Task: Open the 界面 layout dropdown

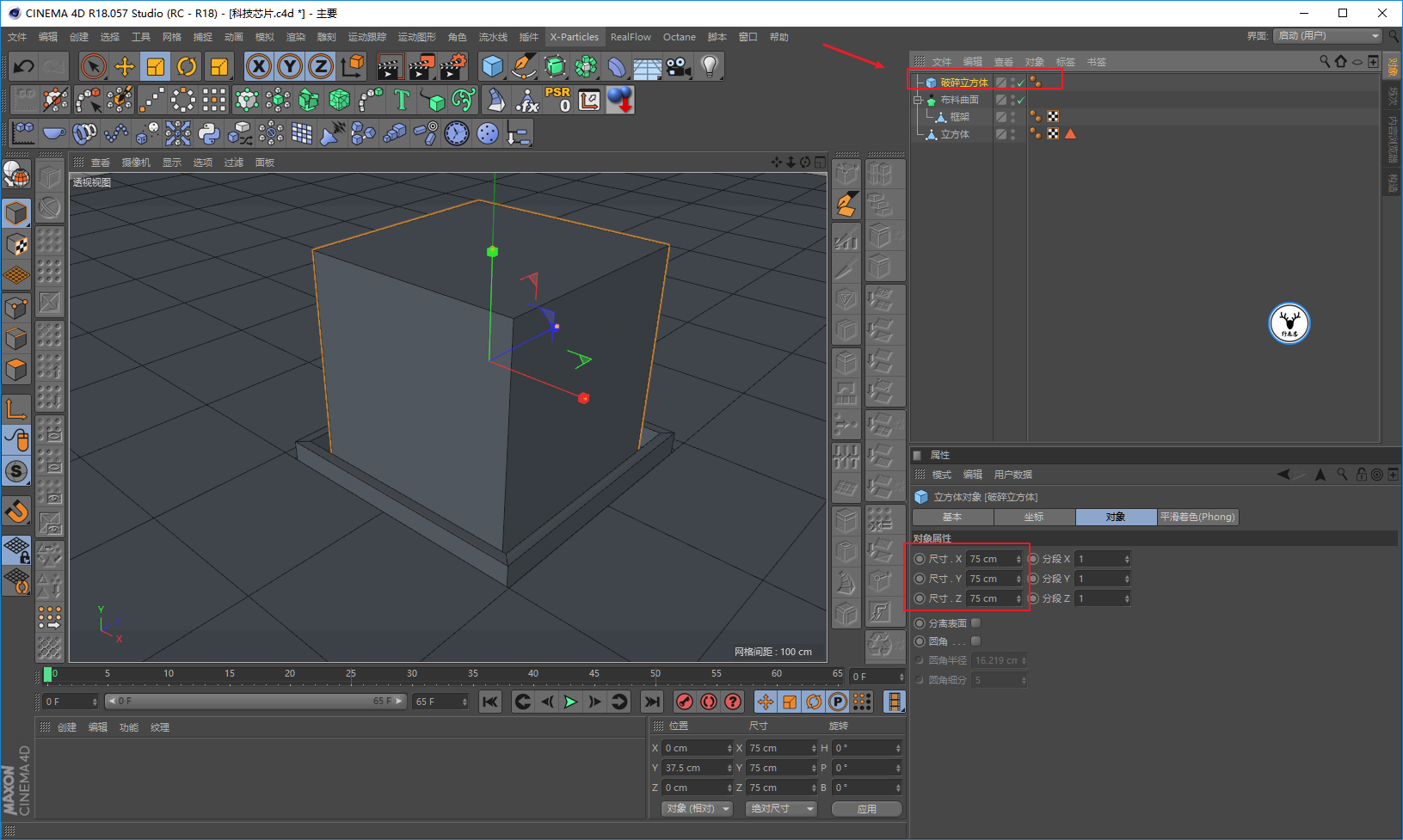Action: 1327,35
